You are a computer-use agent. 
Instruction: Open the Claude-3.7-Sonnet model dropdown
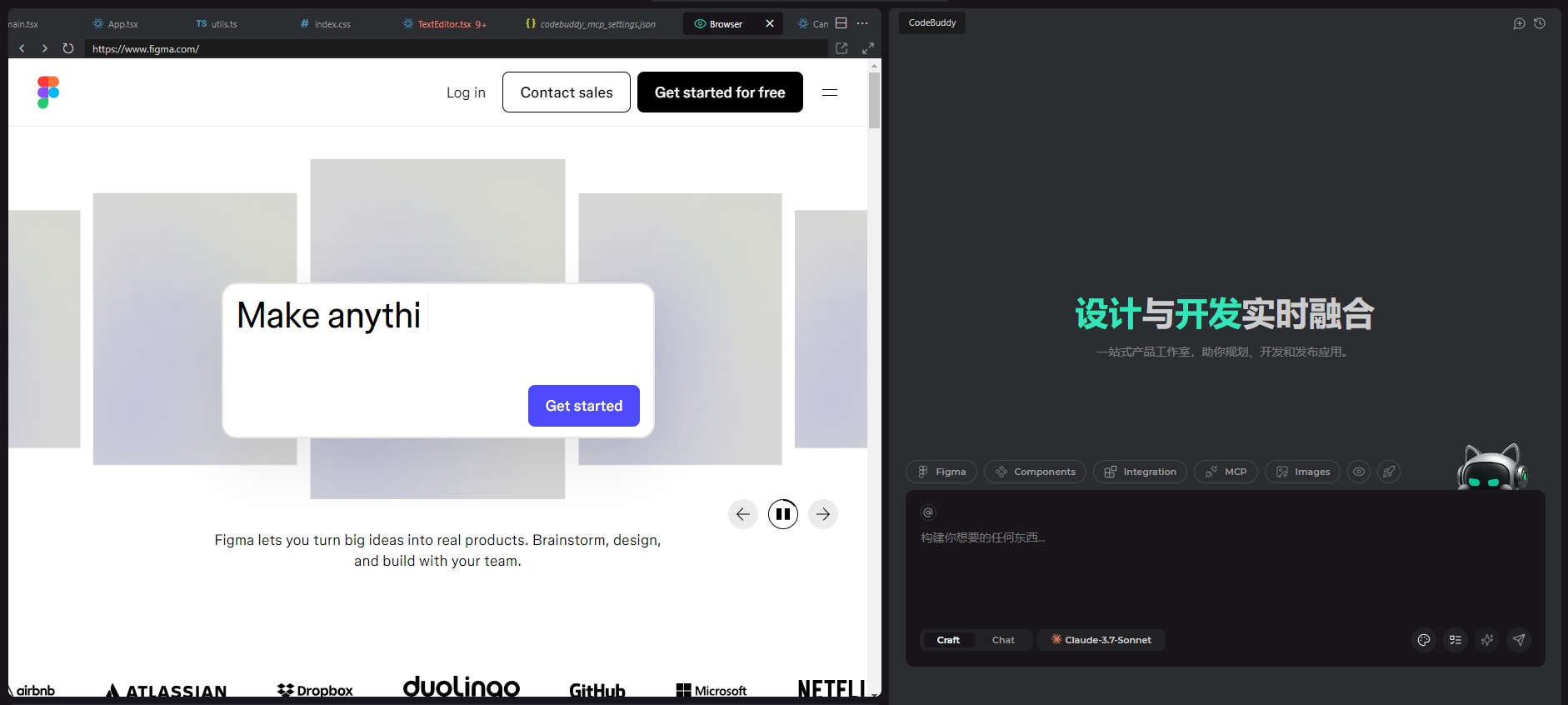click(1101, 640)
